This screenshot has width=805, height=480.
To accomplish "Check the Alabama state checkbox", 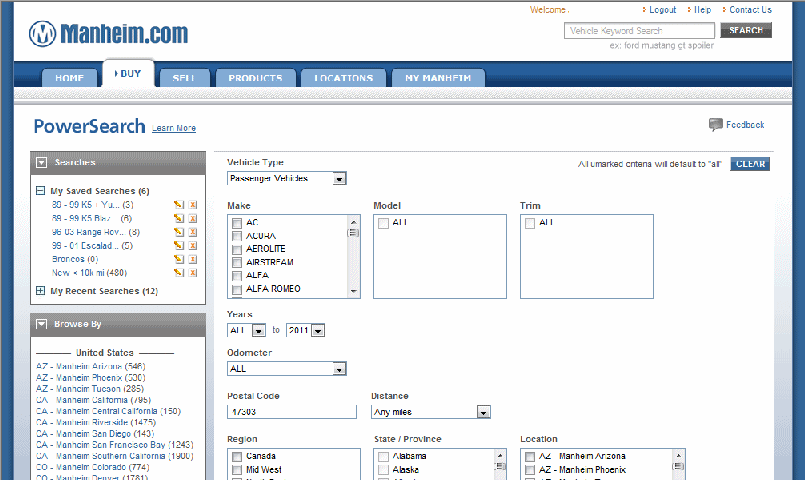I will (x=383, y=457).
